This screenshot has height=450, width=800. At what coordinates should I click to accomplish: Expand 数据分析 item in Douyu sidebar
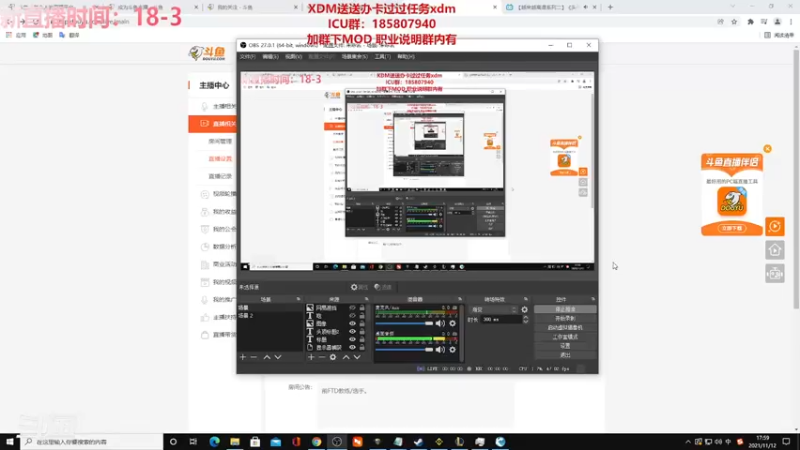click(218, 246)
